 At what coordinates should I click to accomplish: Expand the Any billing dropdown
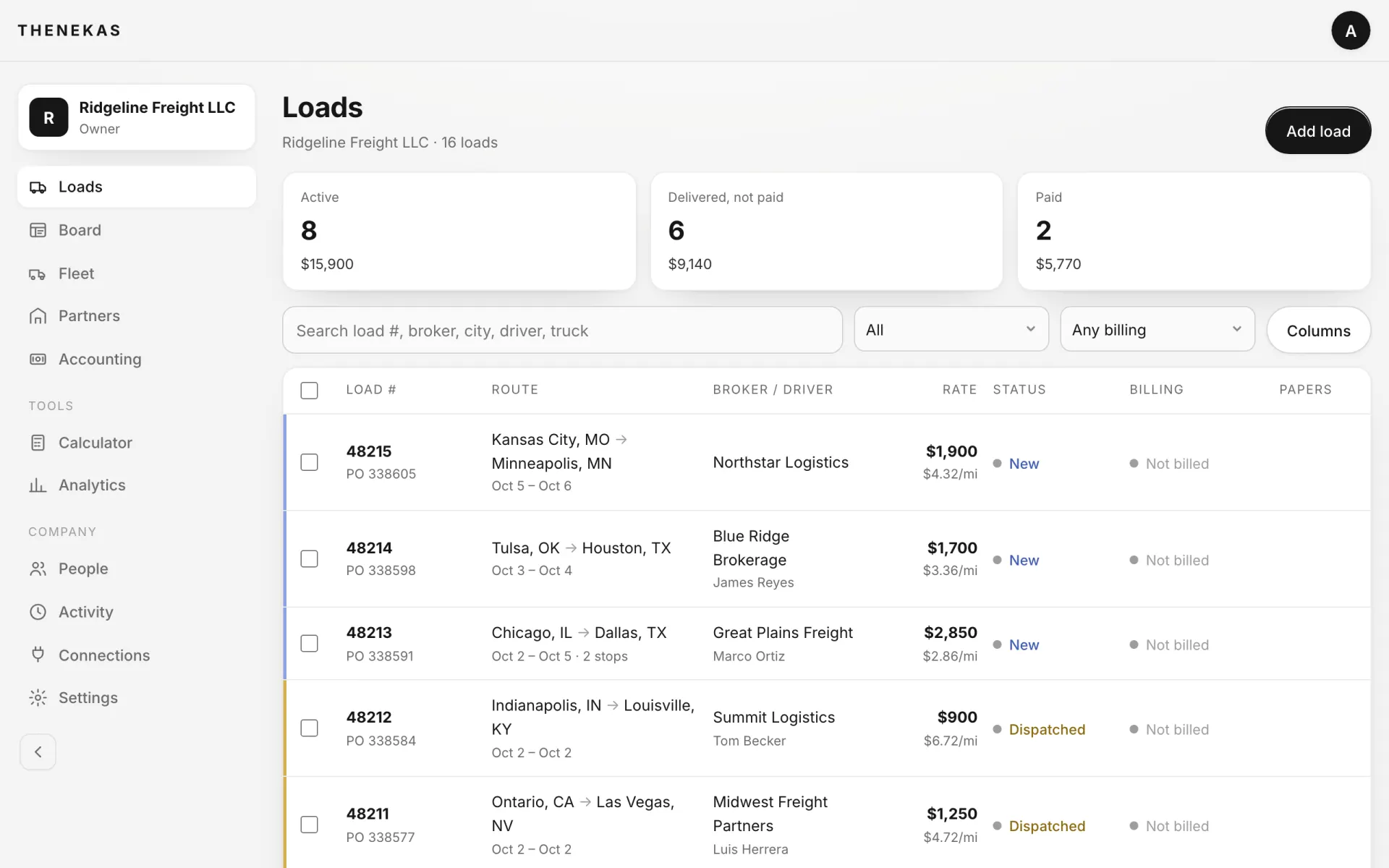pos(1157,330)
